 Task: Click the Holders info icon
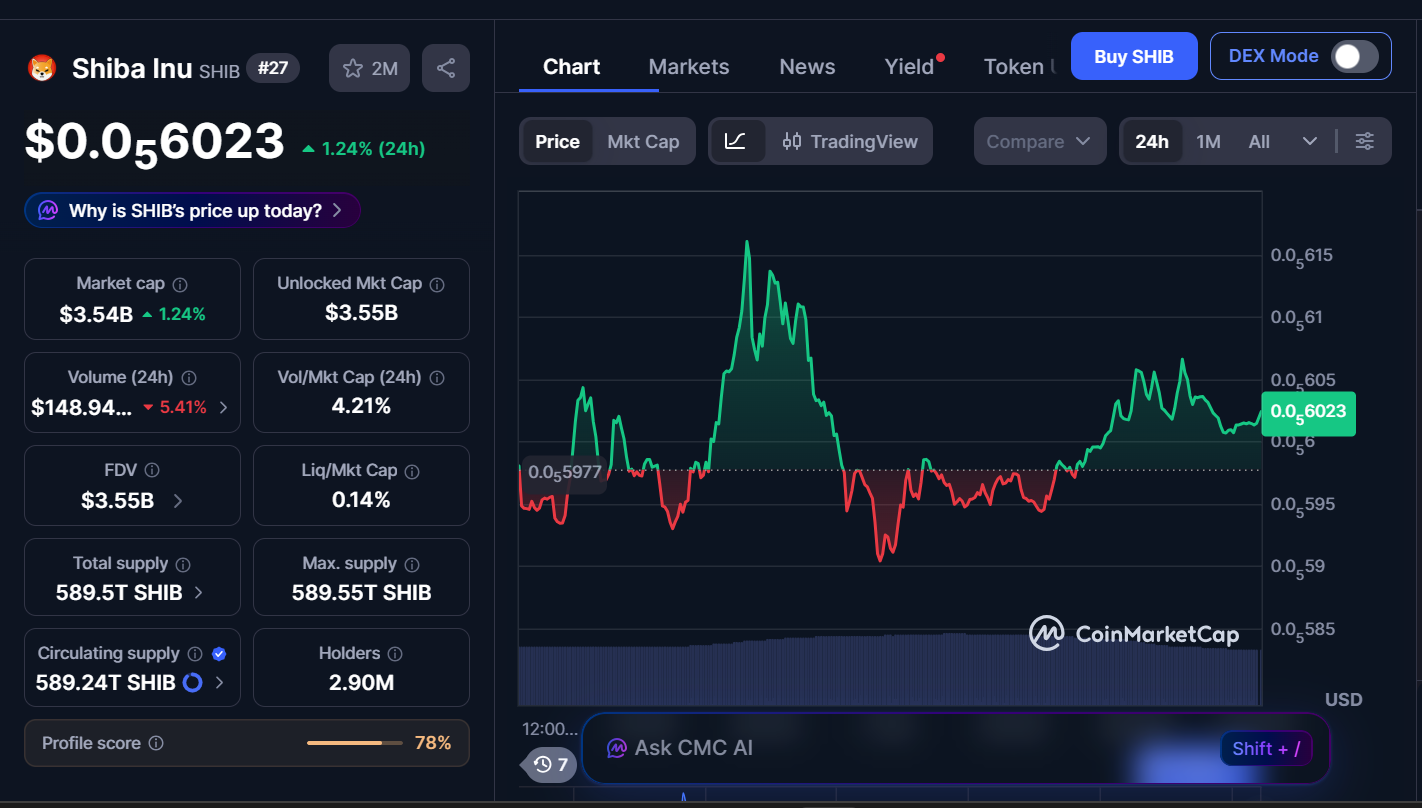[x=395, y=654]
